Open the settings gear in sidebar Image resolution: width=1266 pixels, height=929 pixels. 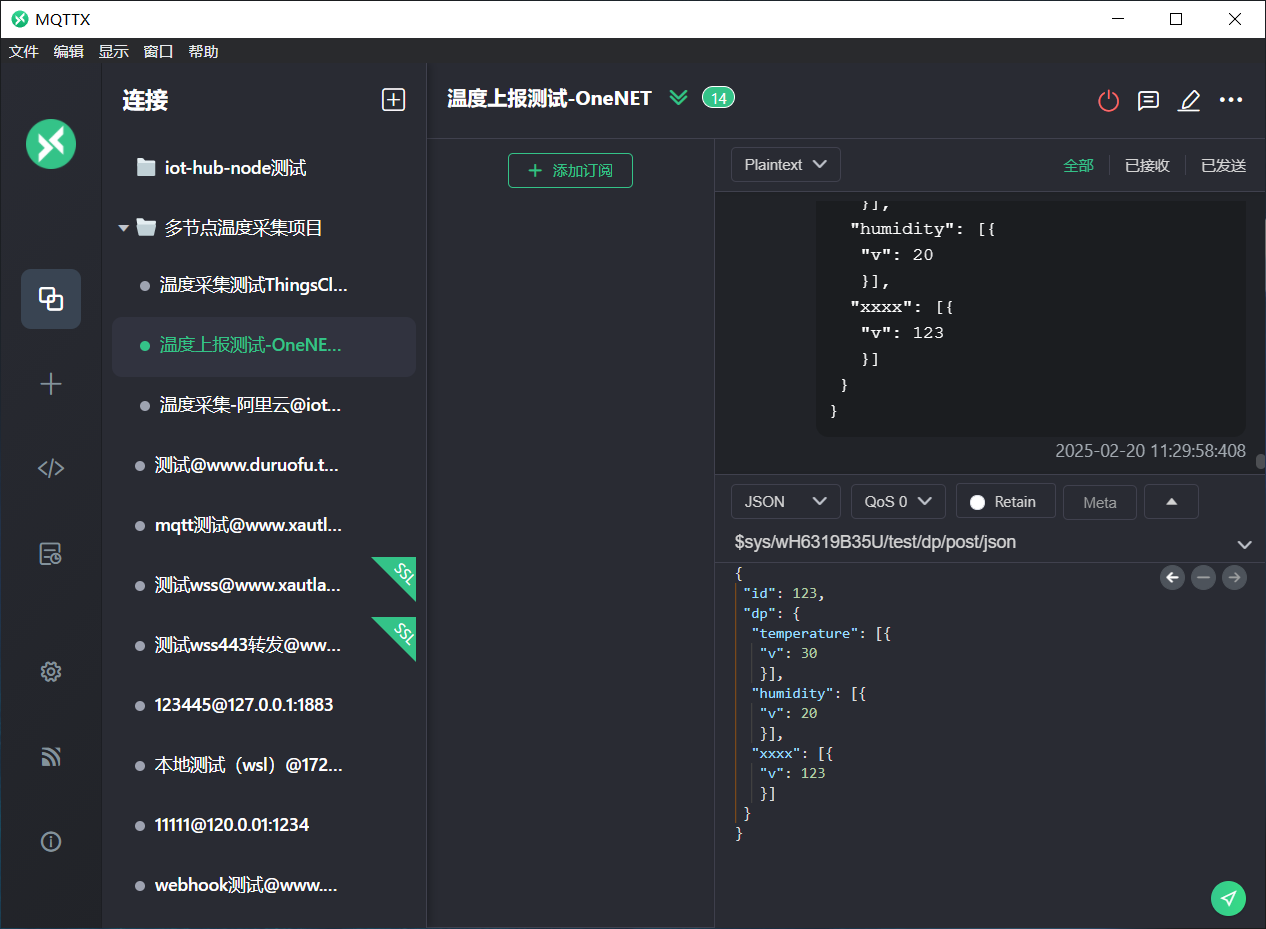click(51, 672)
